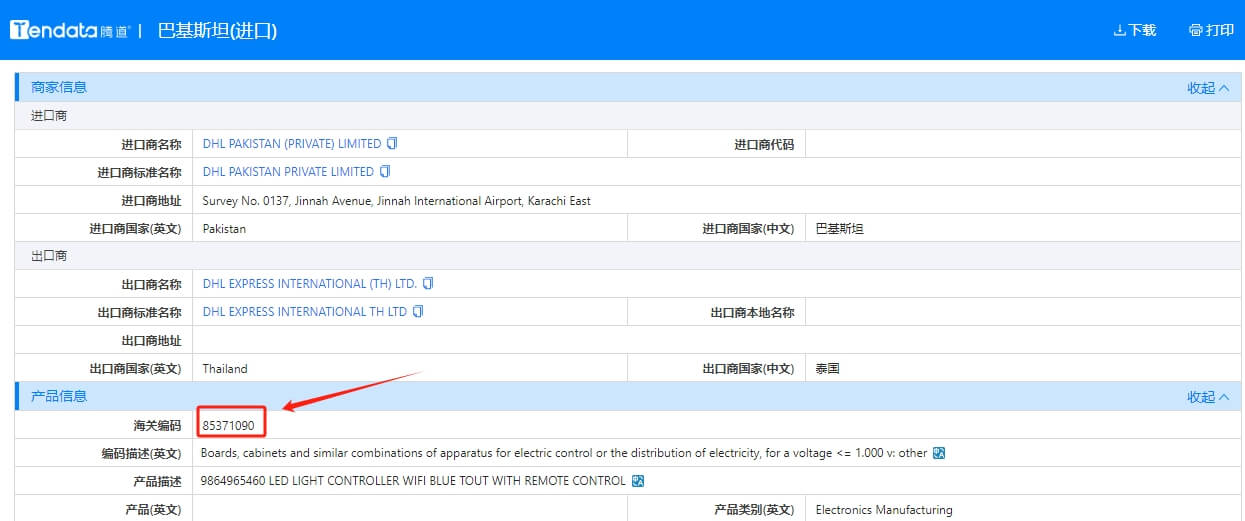Click the 泰国 exporter country Chinese value

click(827, 369)
